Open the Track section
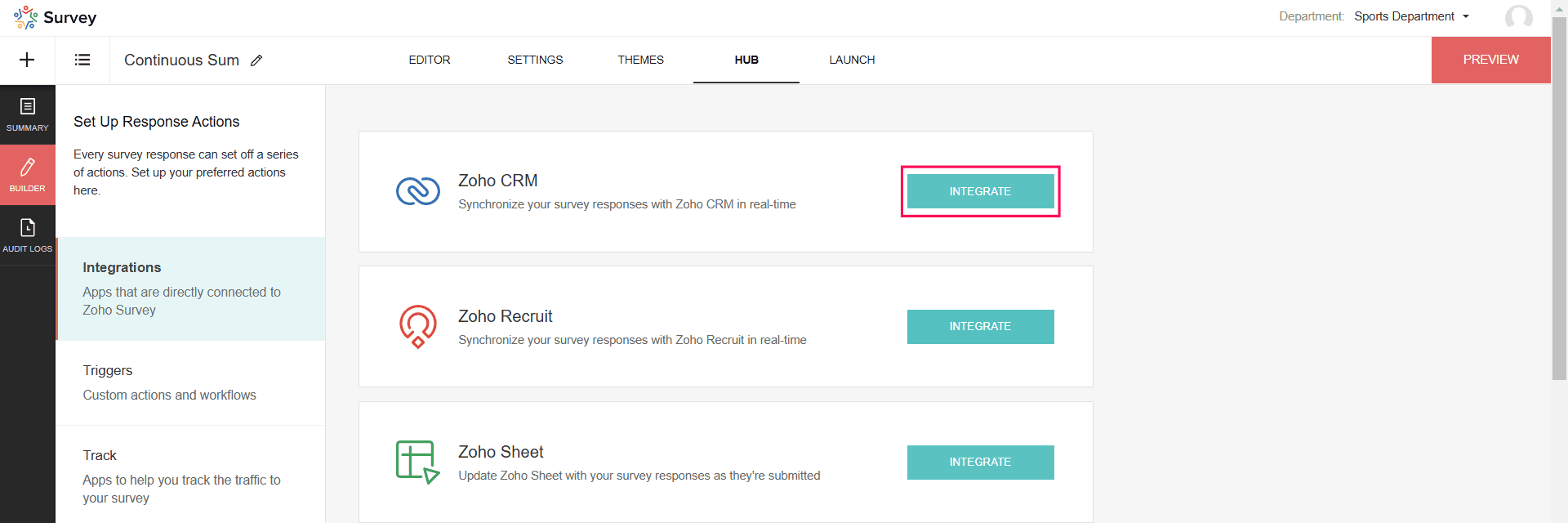 point(190,476)
